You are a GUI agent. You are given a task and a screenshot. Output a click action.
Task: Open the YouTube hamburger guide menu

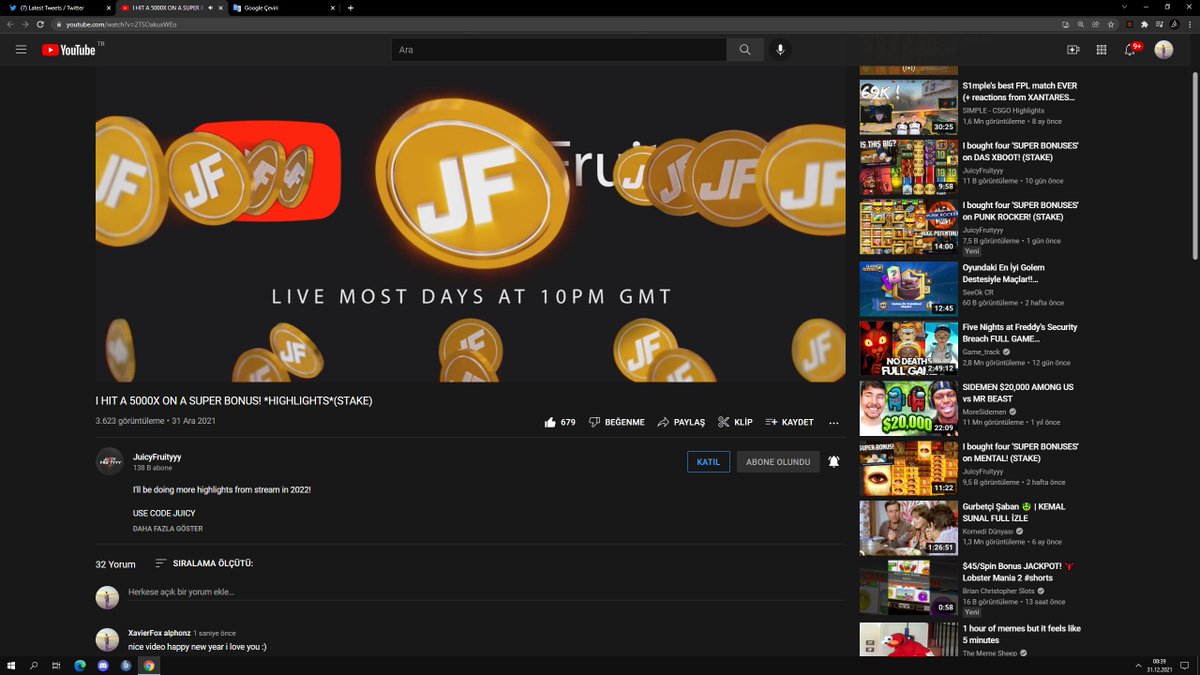[x=21, y=49]
